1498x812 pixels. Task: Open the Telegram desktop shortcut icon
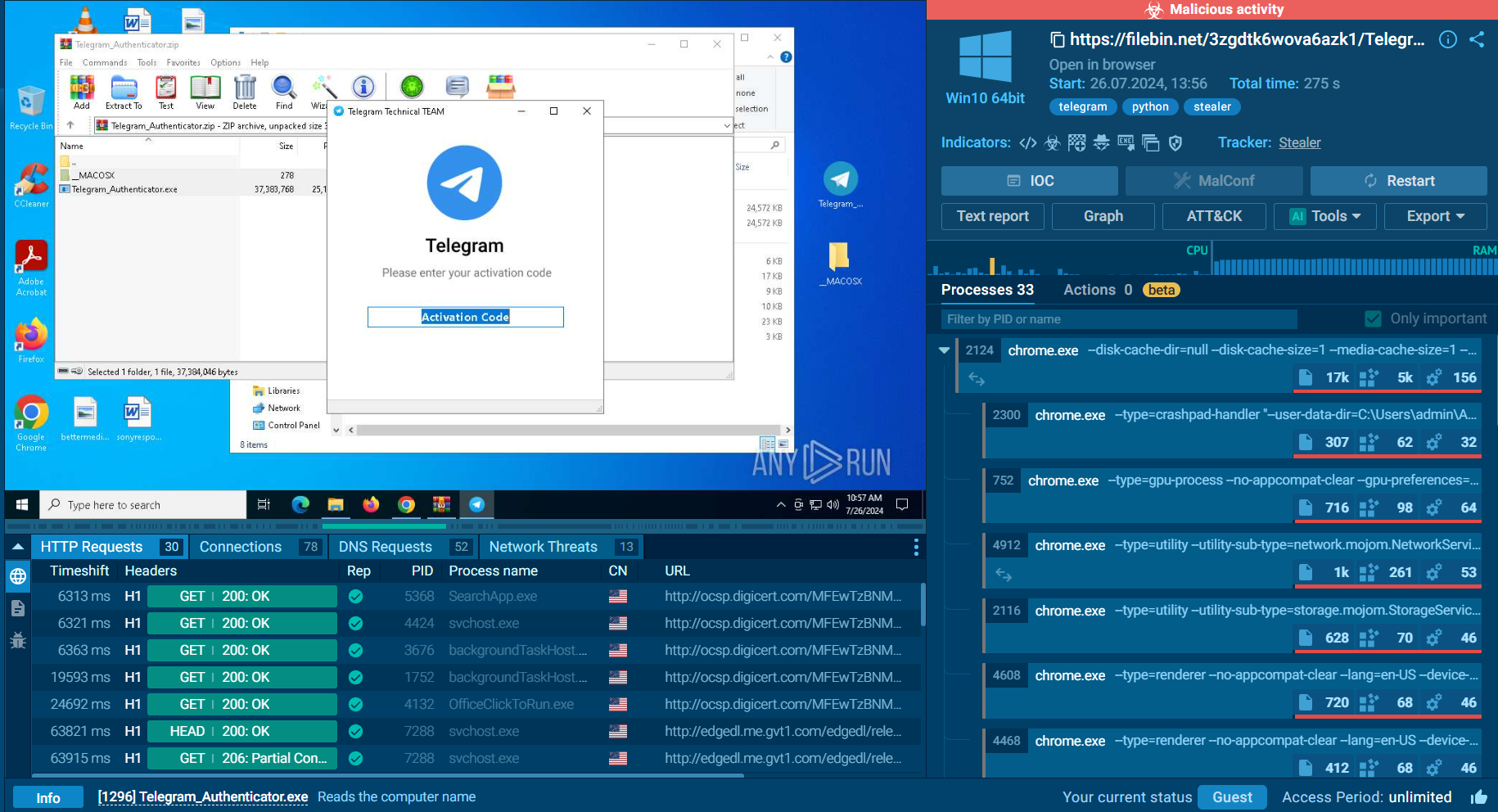pyautogui.click(x=841, y=186)
